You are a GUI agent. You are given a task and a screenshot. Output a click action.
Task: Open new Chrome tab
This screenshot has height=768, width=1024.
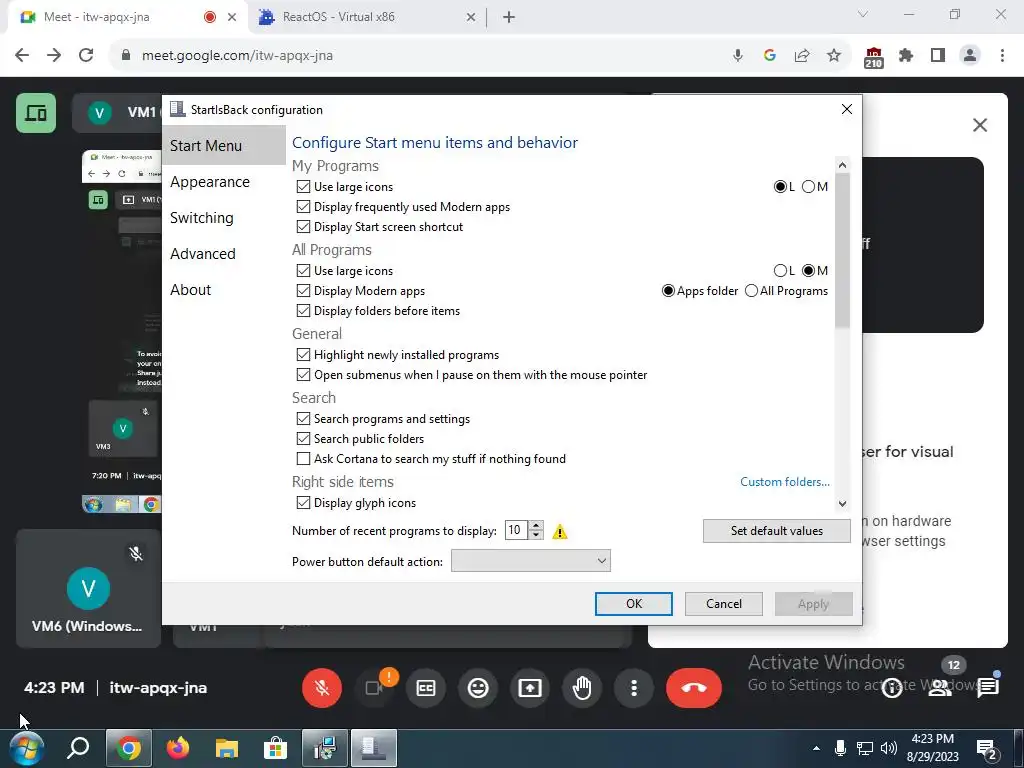(509, 17)
